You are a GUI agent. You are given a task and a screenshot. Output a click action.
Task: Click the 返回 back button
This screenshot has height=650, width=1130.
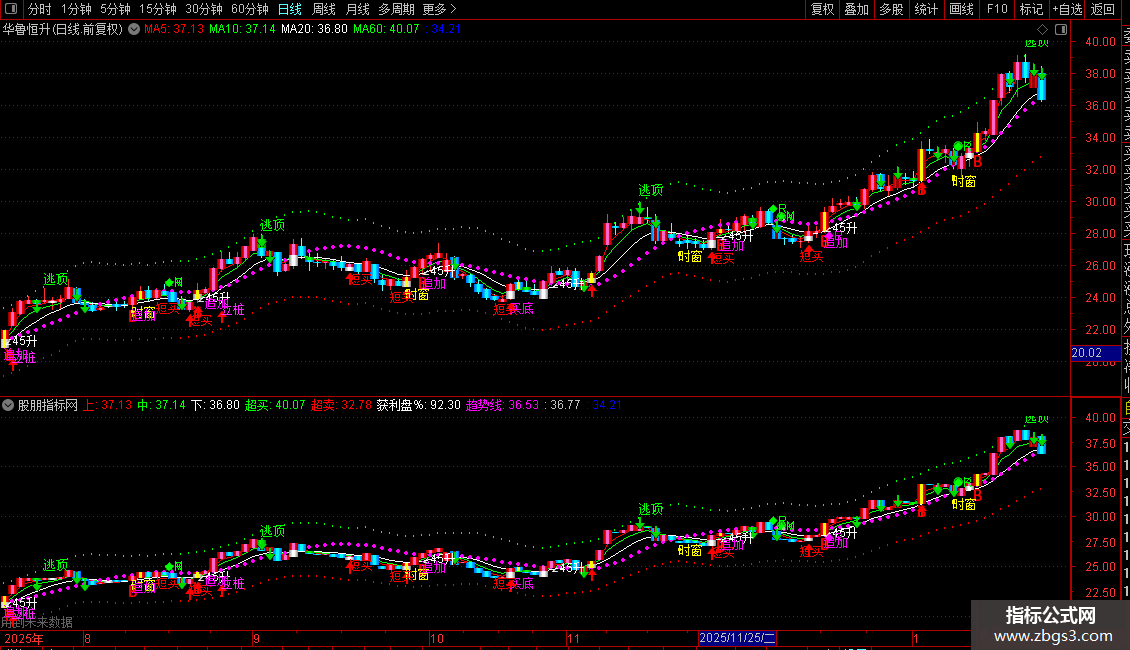click(x=1103, y=9)
